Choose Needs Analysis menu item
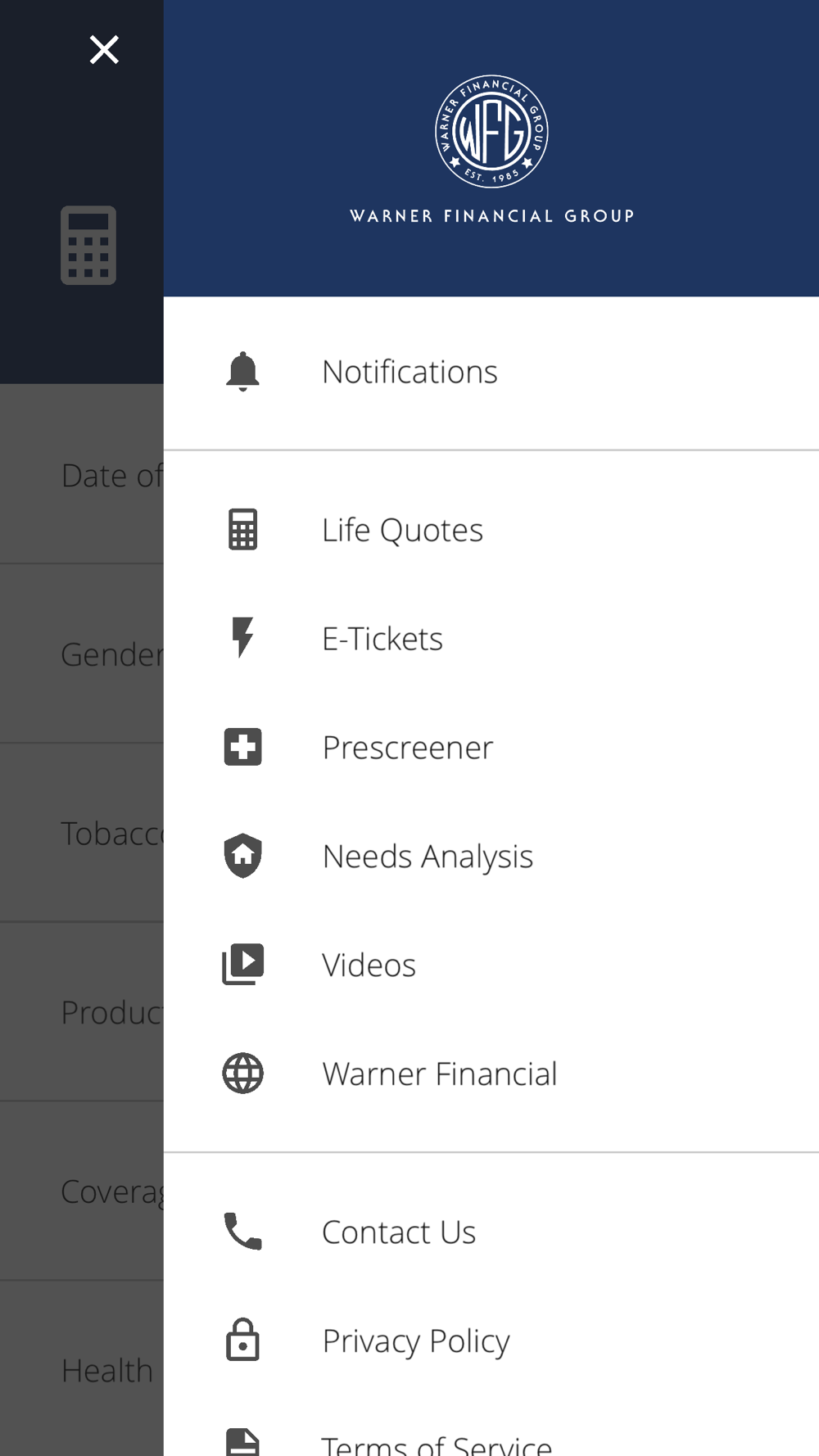Image resolution: width=819 pixels, height=1456 pixels. coord(428,857)
